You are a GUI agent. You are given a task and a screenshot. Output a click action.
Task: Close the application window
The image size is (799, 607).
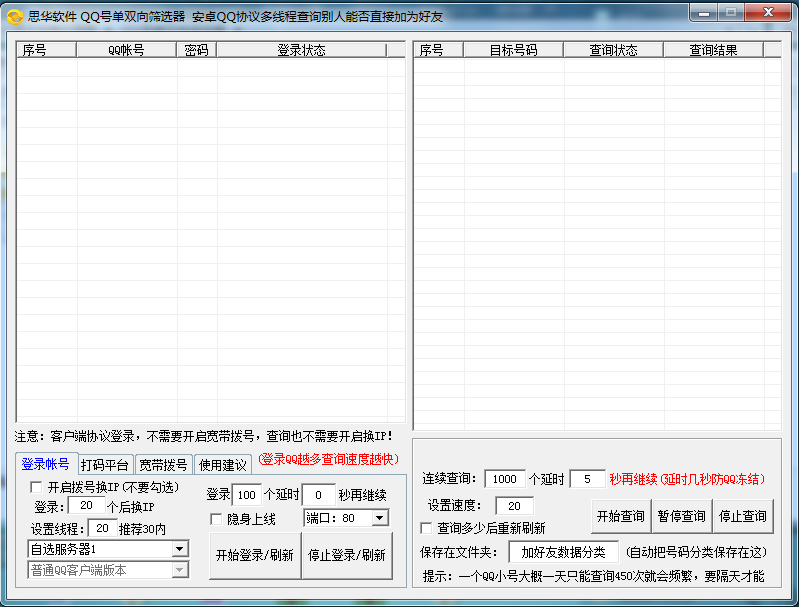(x=768, y=13)
